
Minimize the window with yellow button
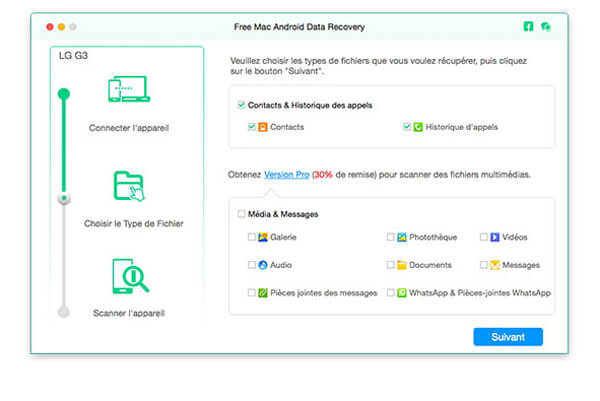click(61, 27)
